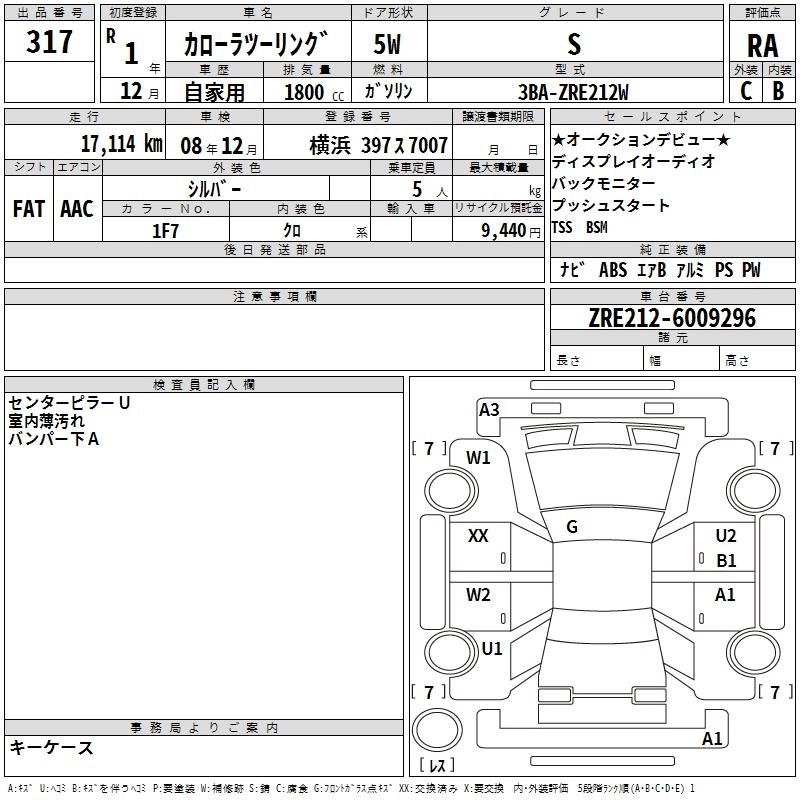This screenshot has width=800, height=800.
Task: Select the W2 mark on the car diagram
Action: click(x=478, y=595)
